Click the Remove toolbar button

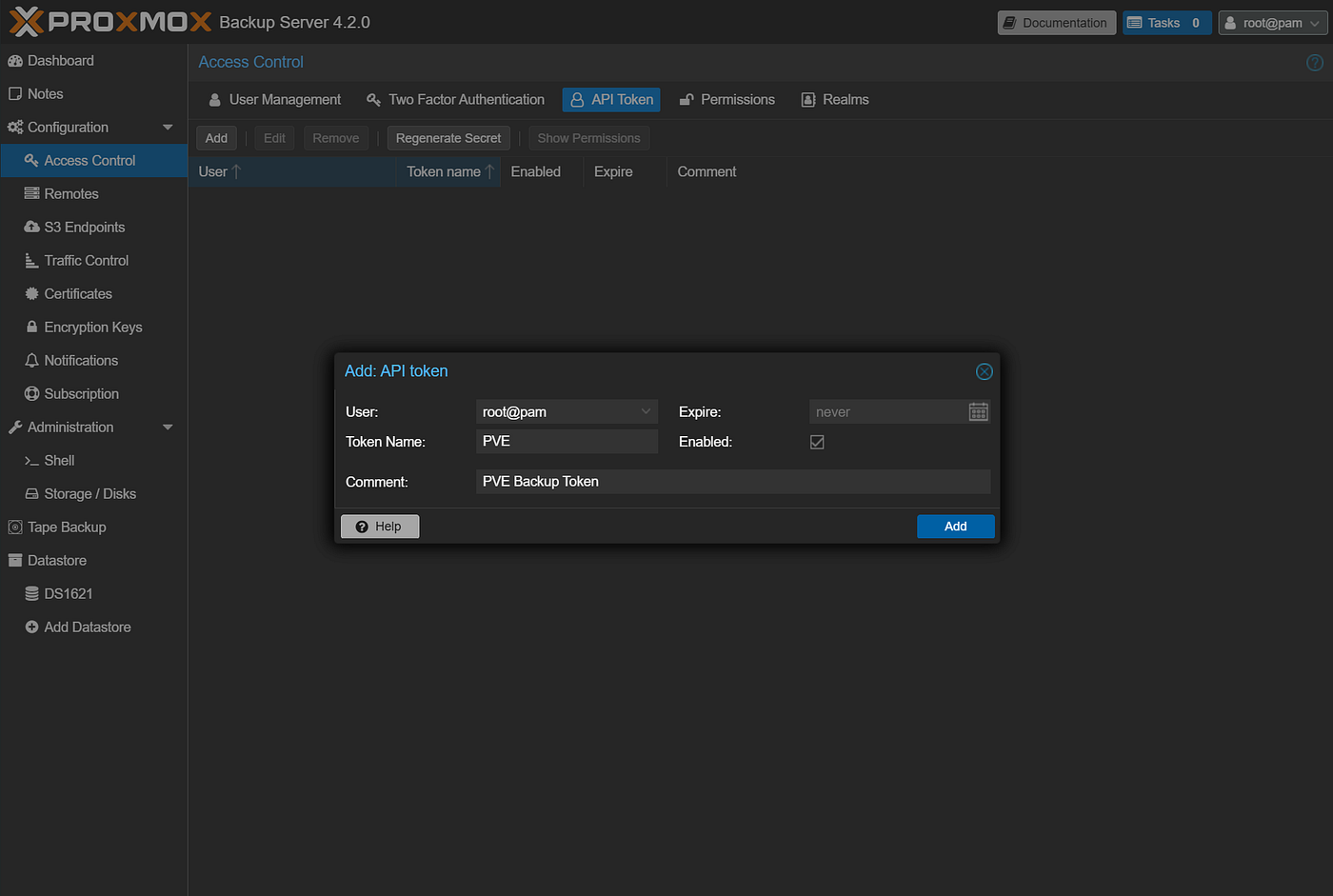click(336, 138)
